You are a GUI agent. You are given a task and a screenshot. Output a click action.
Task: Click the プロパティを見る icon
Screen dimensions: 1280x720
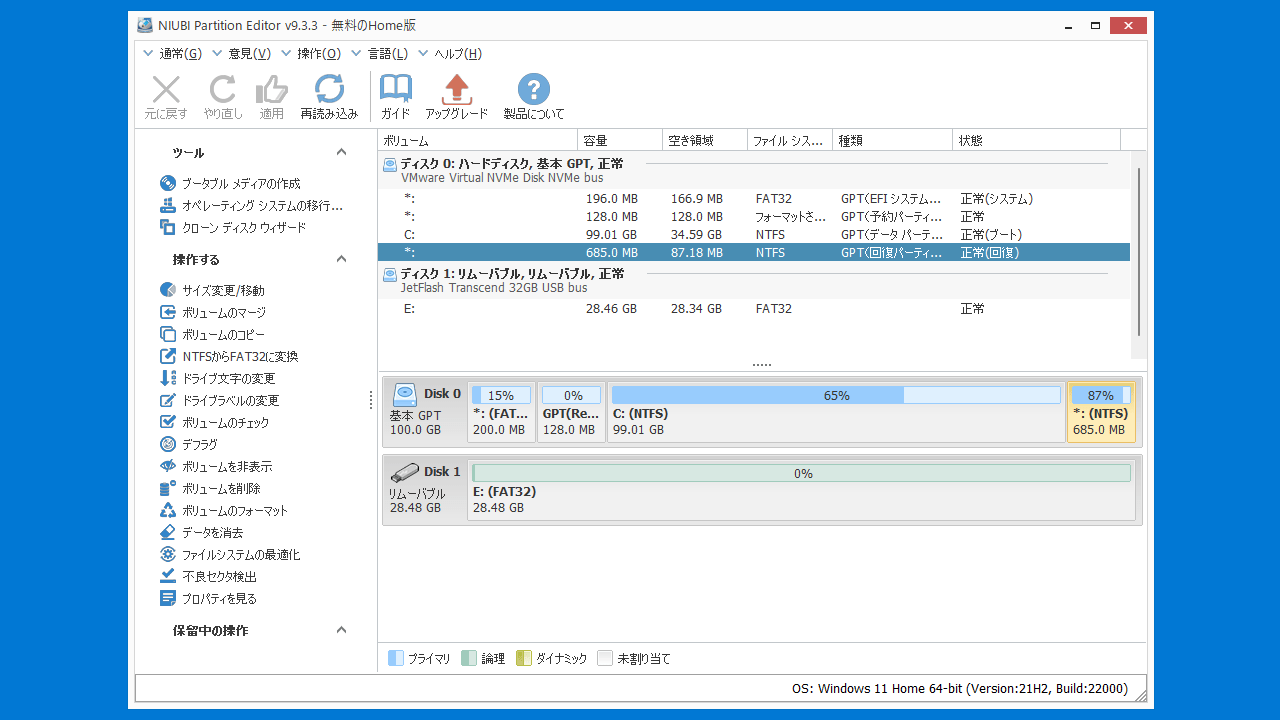(168, 598)
